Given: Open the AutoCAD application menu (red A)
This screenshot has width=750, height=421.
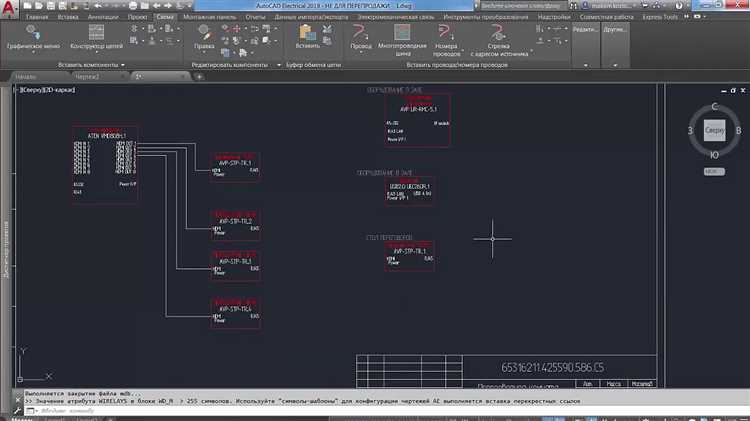Looking at the screenshot, I should 8,9.
